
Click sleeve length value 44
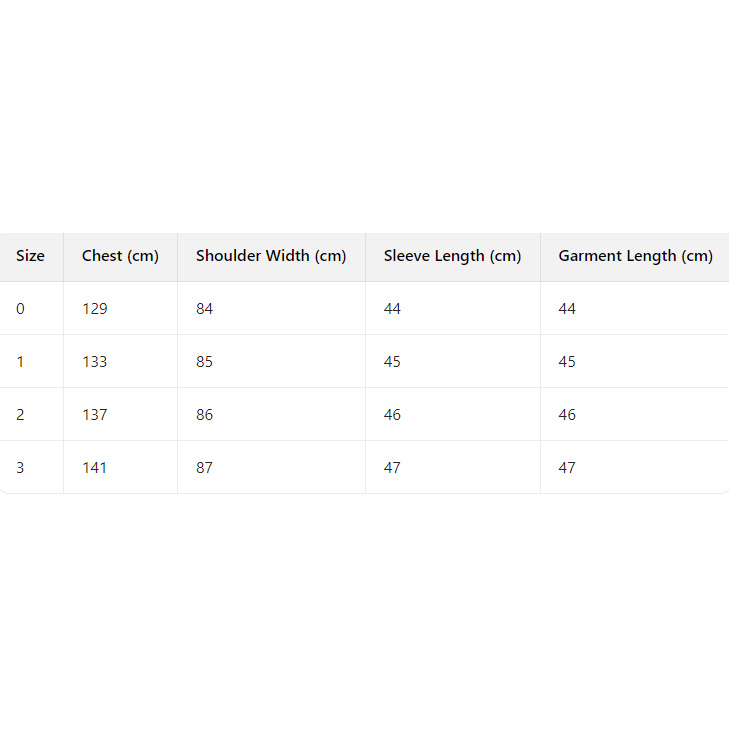[x=392, y=309]
